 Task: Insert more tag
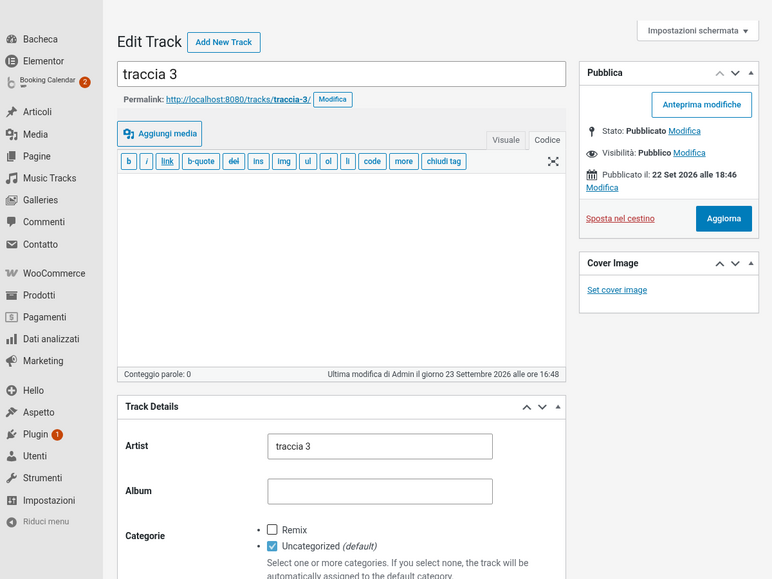click(404, 161)
